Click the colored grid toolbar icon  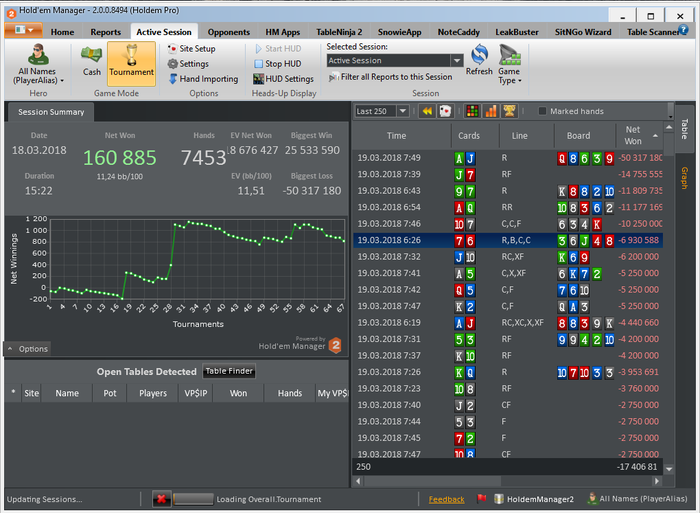coord(472,111)
